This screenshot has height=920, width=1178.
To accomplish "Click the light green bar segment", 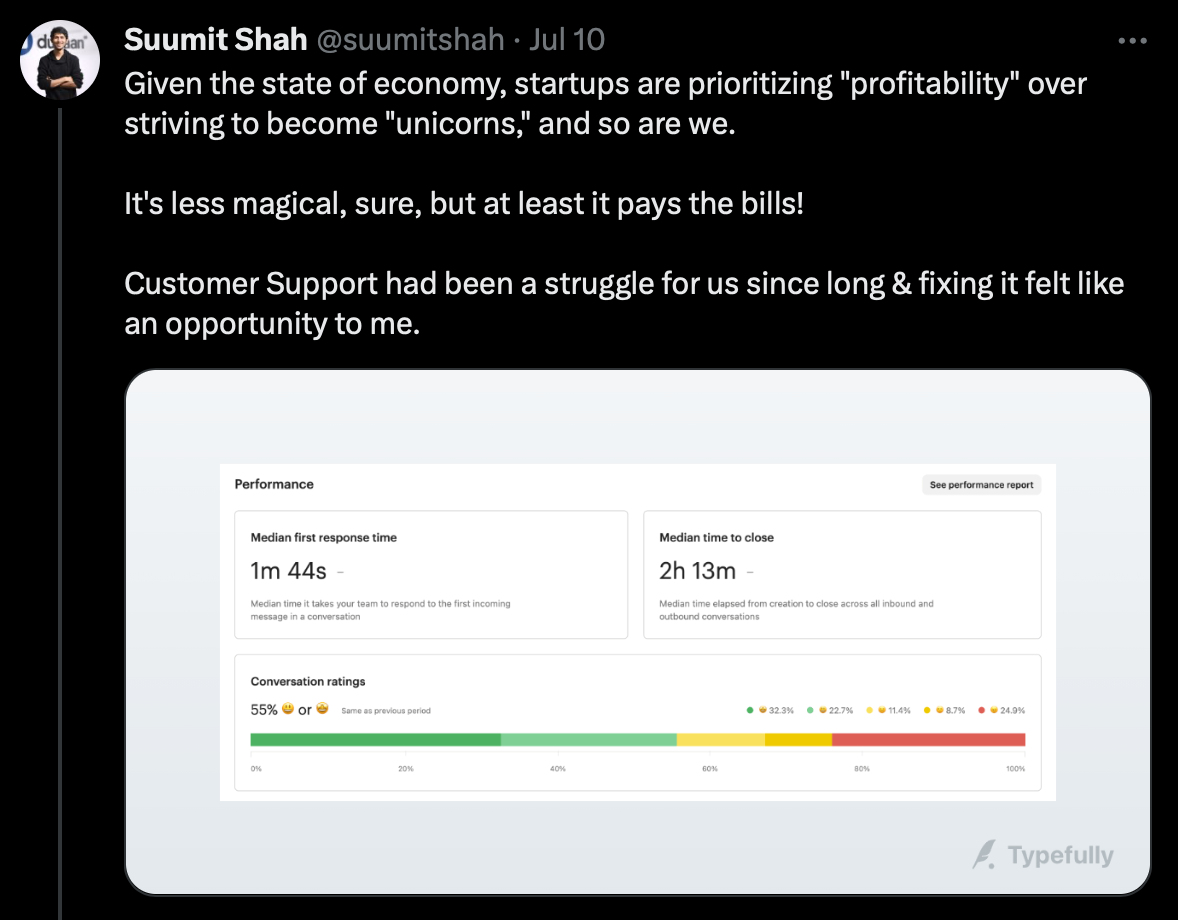I will coord(589,740).
